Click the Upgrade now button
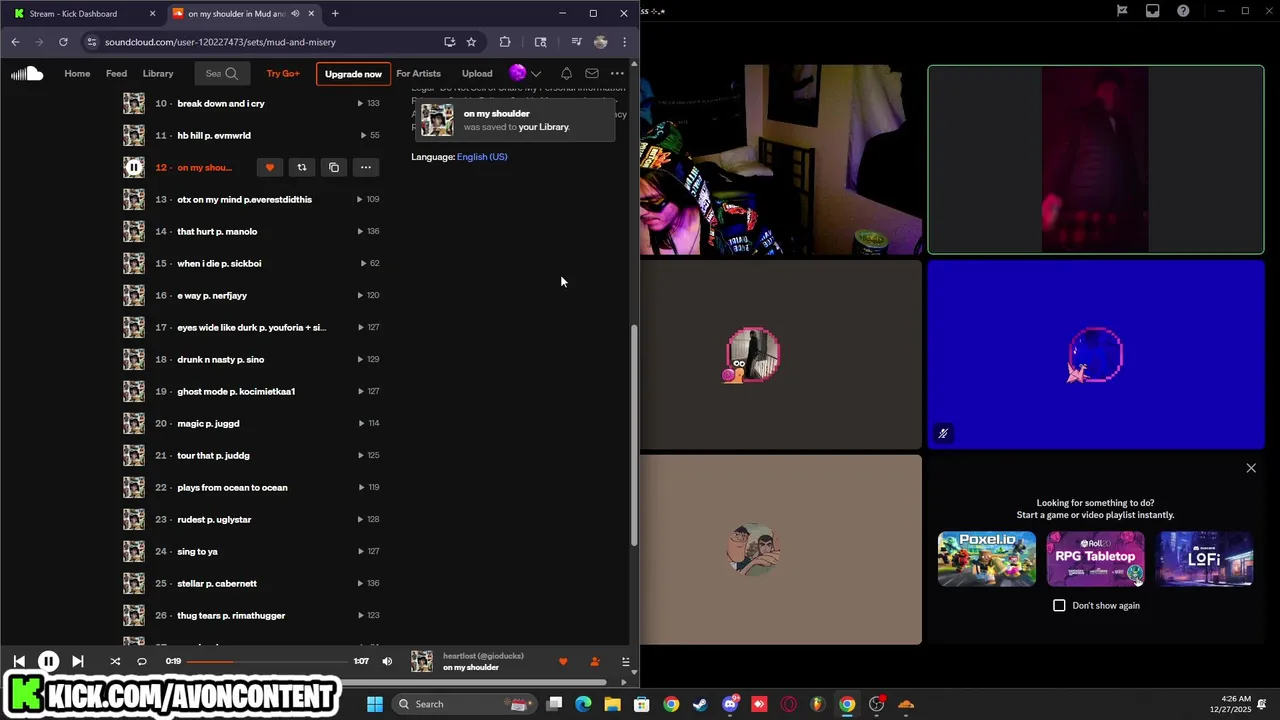The image size is (1280, 720). [353, 73]
